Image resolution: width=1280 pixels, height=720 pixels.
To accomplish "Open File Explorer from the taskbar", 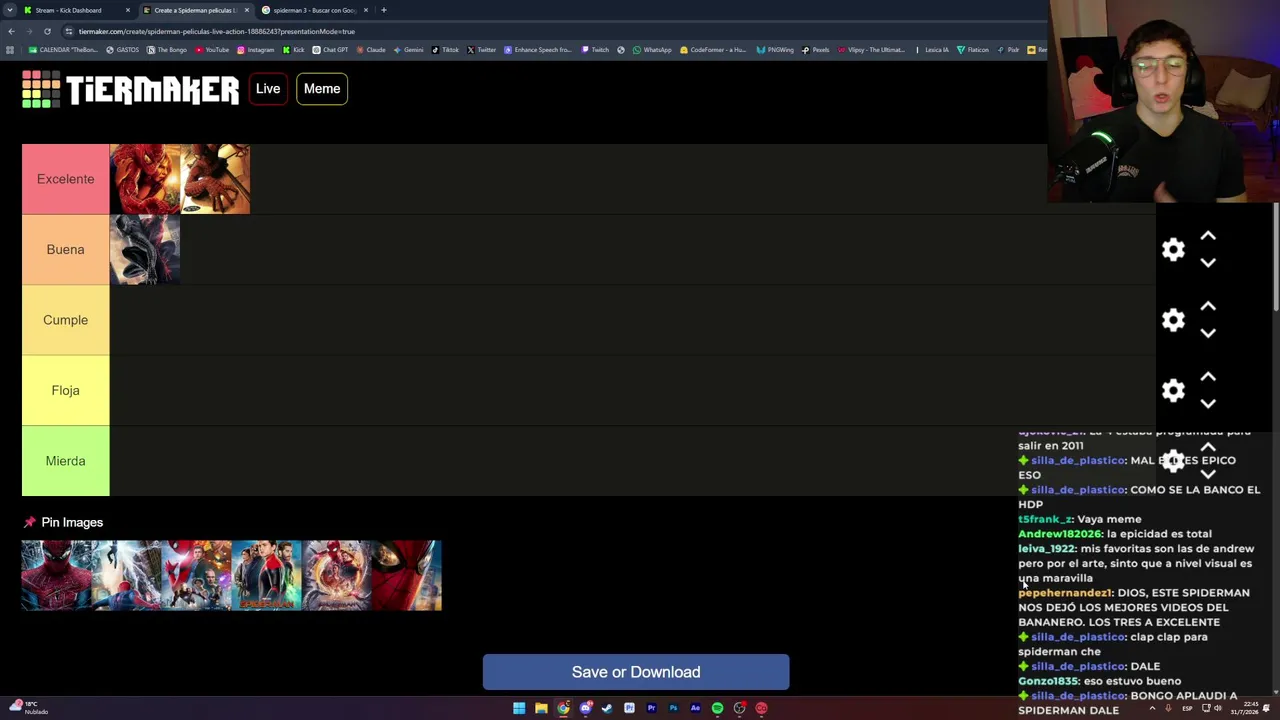I will pos(541,708).
